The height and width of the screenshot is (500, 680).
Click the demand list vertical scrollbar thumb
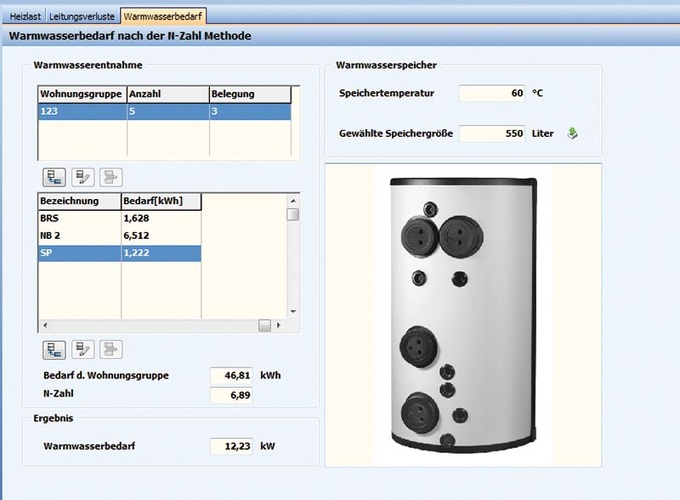(293, 214)
